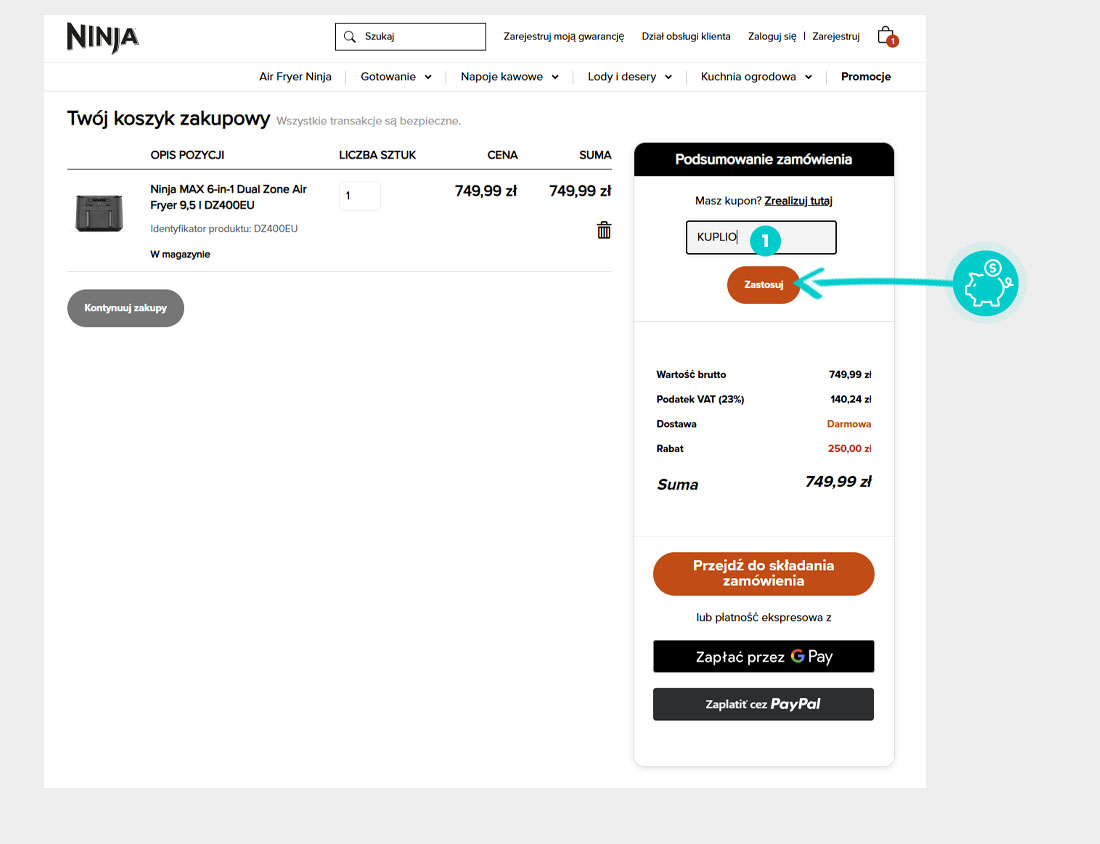
Task: Pay with the PayPal button
Action: tap(763, 704)
